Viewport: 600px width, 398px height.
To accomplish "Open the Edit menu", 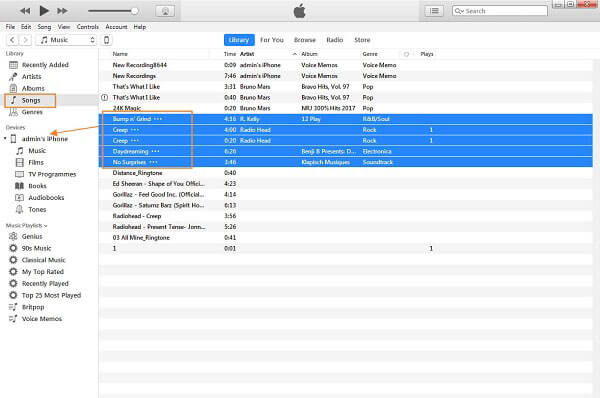I will (26, 27).
